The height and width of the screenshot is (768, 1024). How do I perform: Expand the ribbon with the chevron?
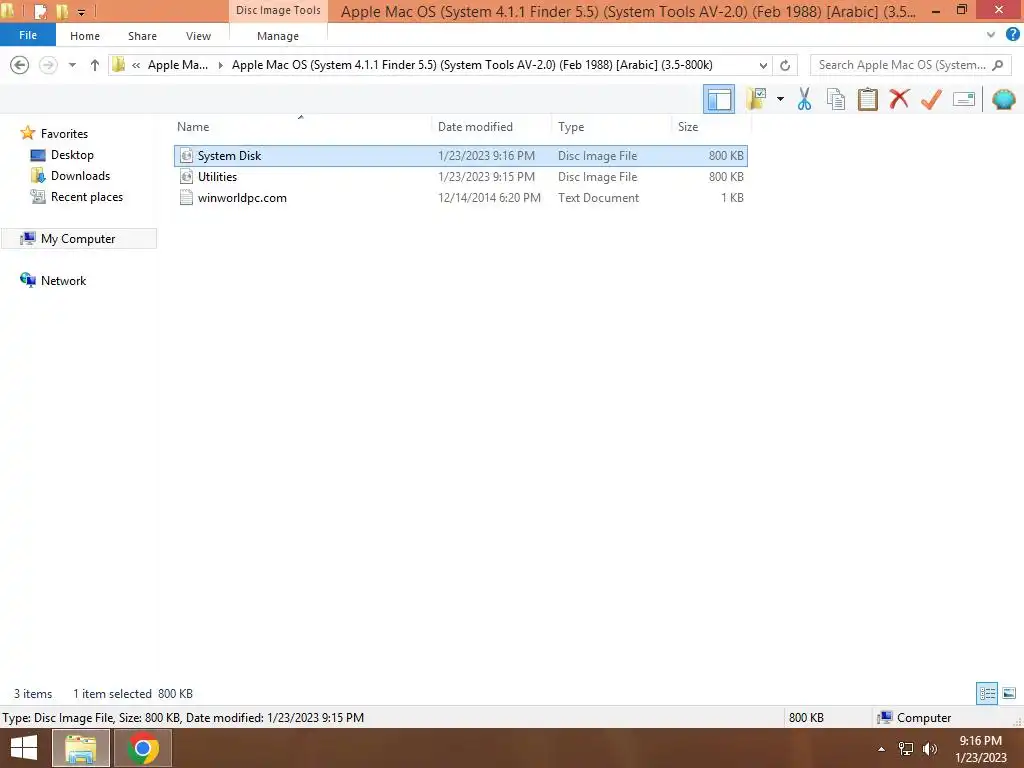pyautogui.click(x=991, y=35)
